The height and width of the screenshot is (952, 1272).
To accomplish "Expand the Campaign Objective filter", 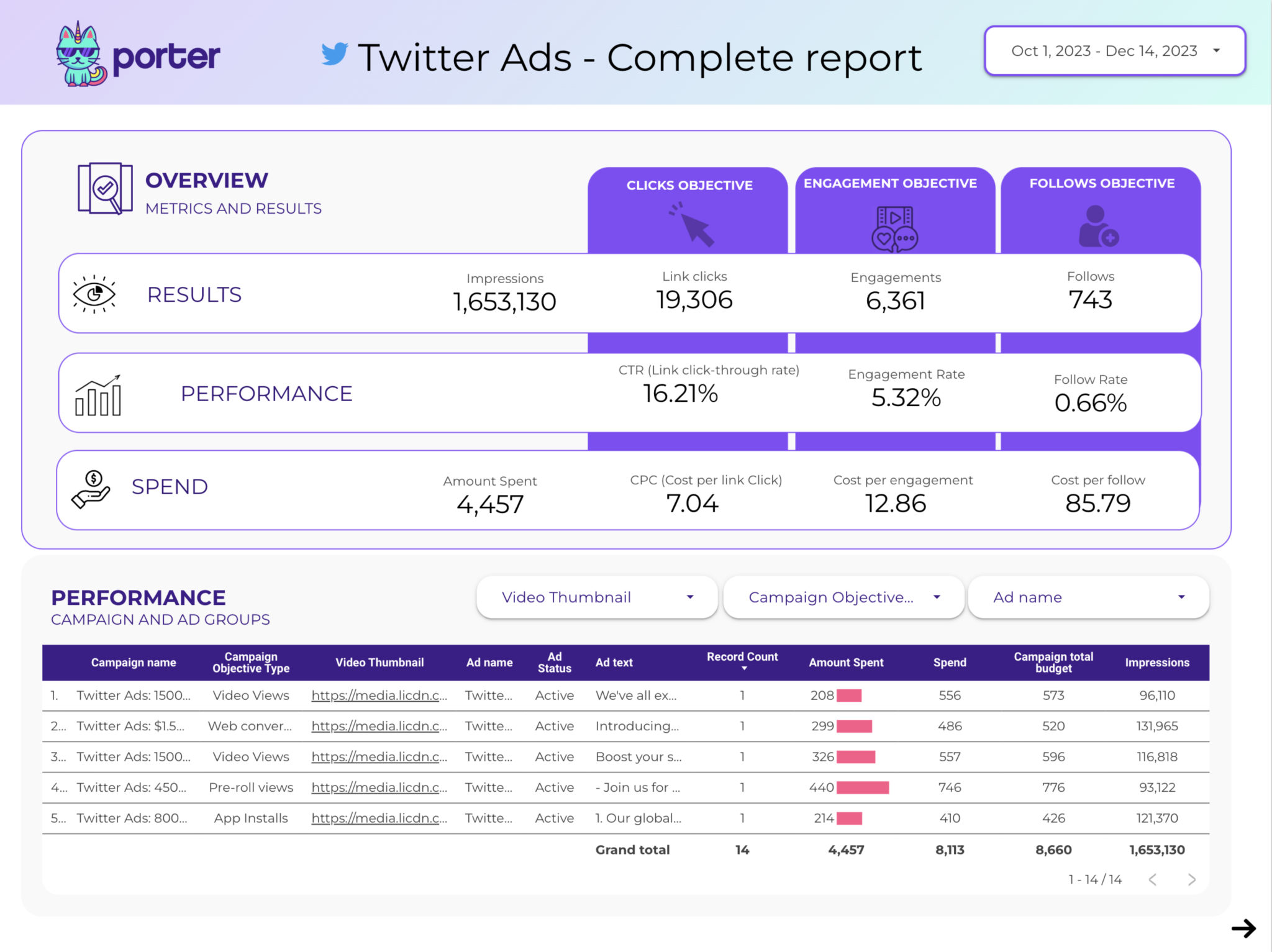I will (843, 597).
